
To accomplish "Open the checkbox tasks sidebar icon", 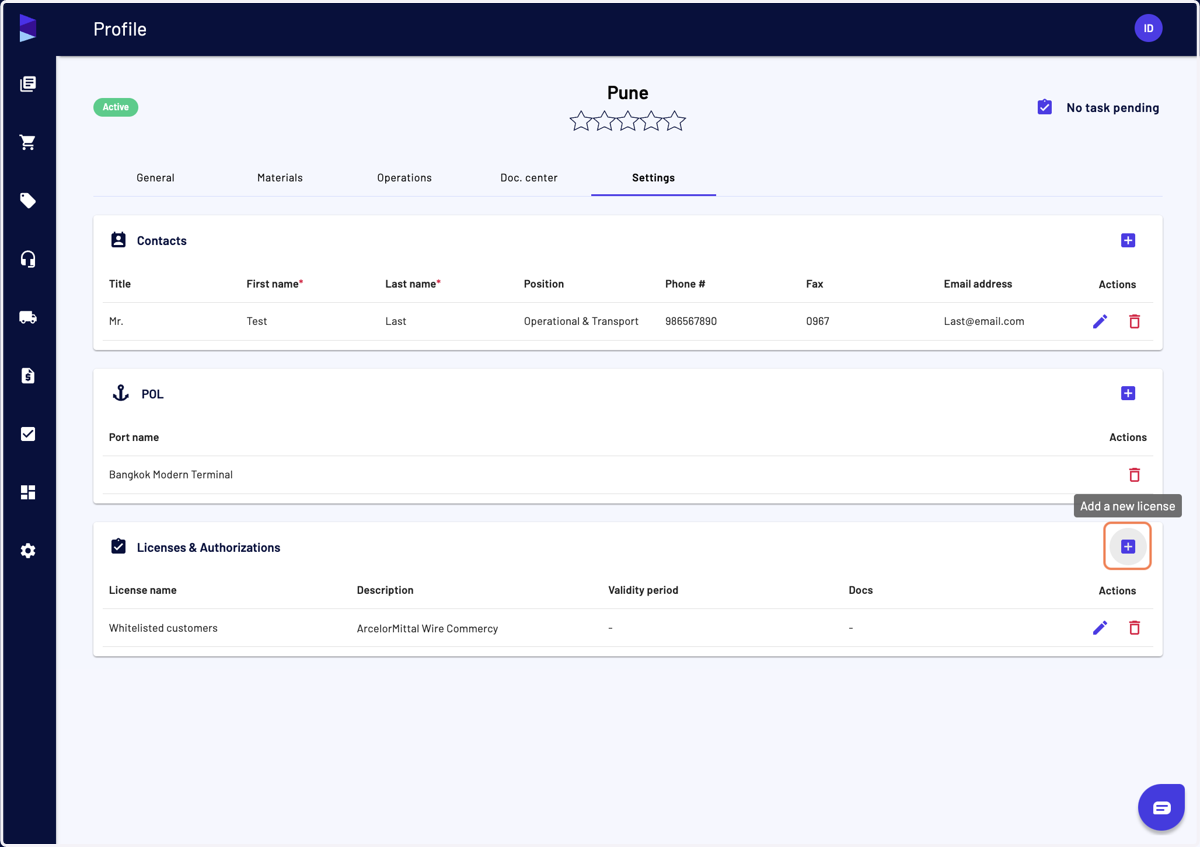I will [x=28, y=434].
